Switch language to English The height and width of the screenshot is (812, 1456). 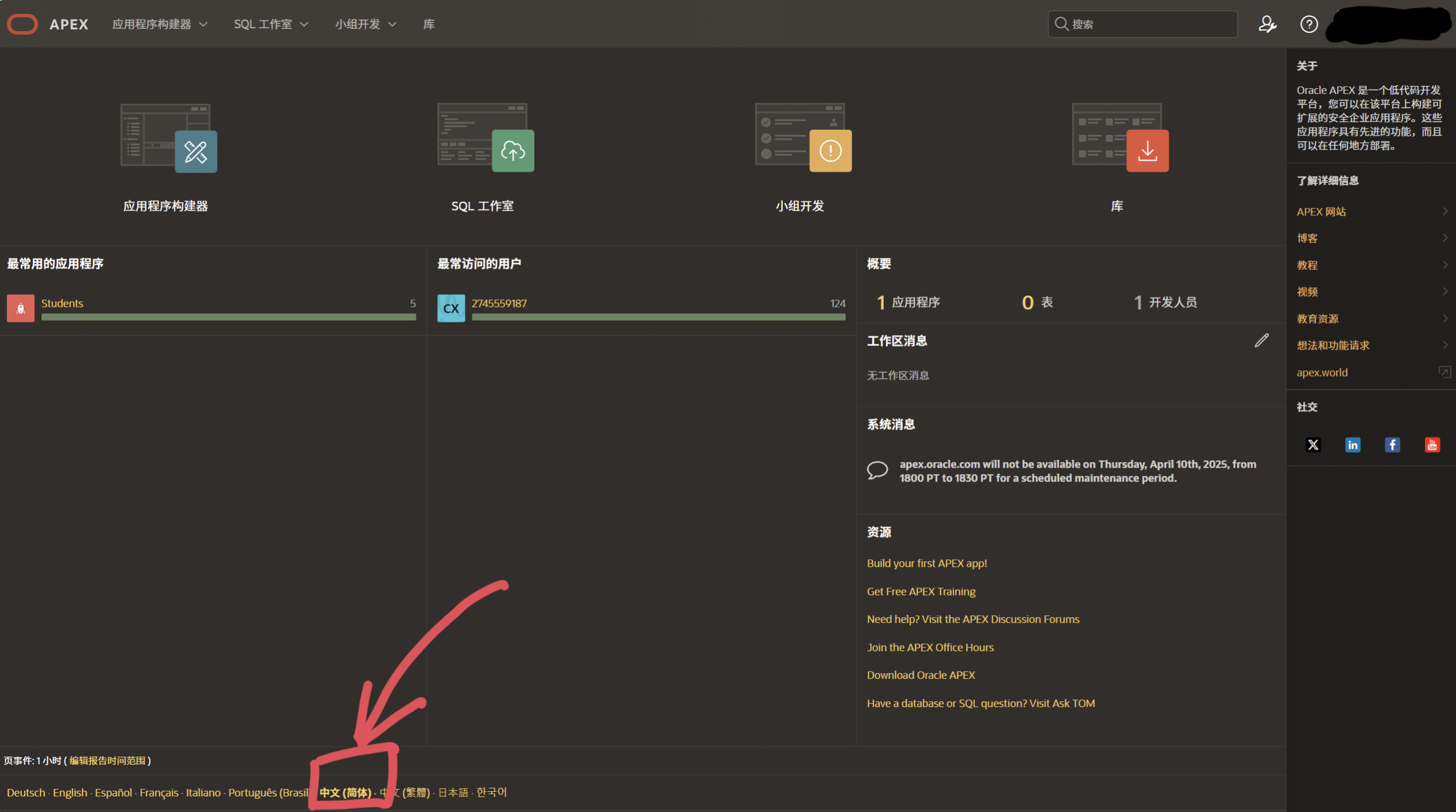70,792
